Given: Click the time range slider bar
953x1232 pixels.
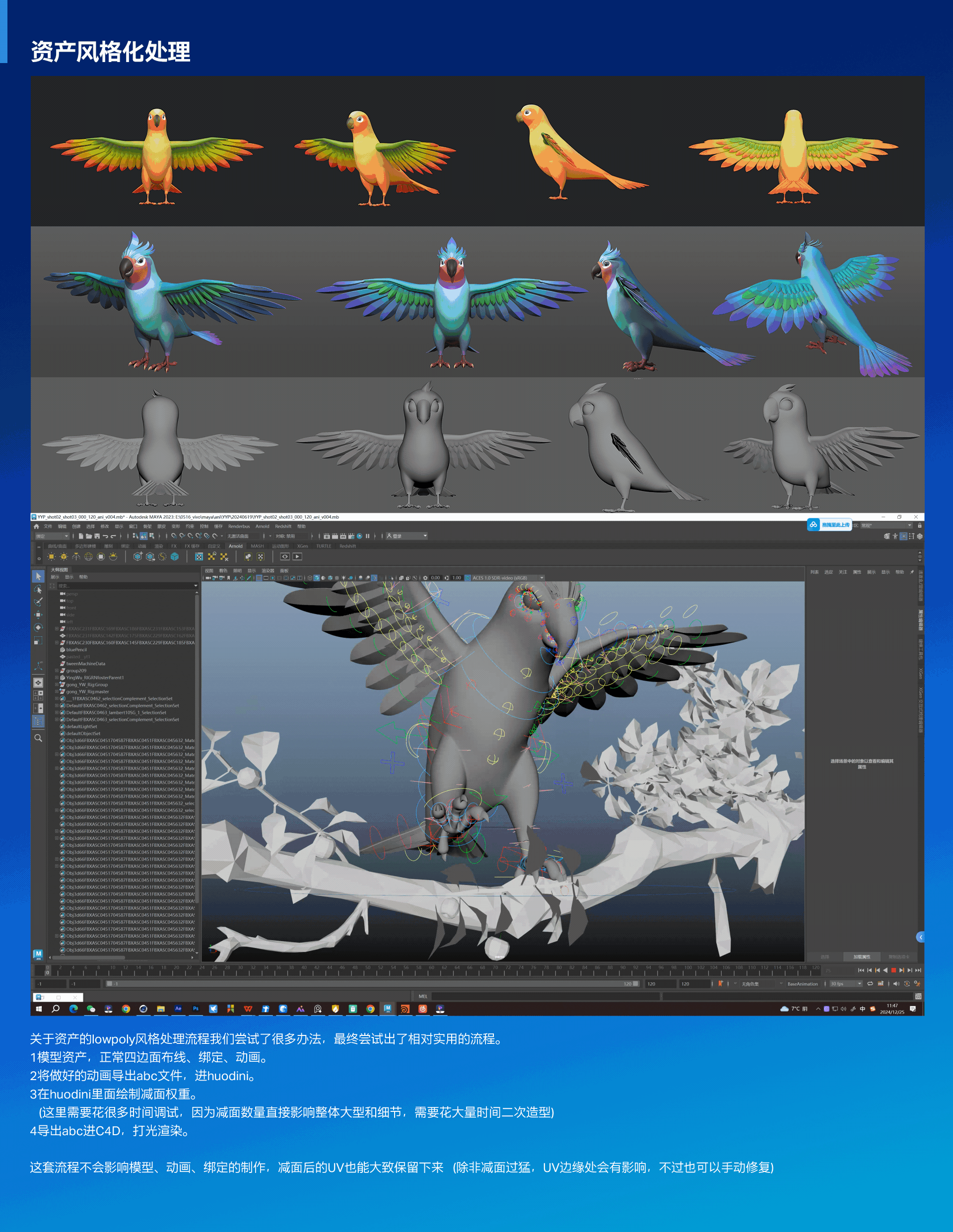Looking at the screenshot, I should pyautogui.click(x=372, y=984).
